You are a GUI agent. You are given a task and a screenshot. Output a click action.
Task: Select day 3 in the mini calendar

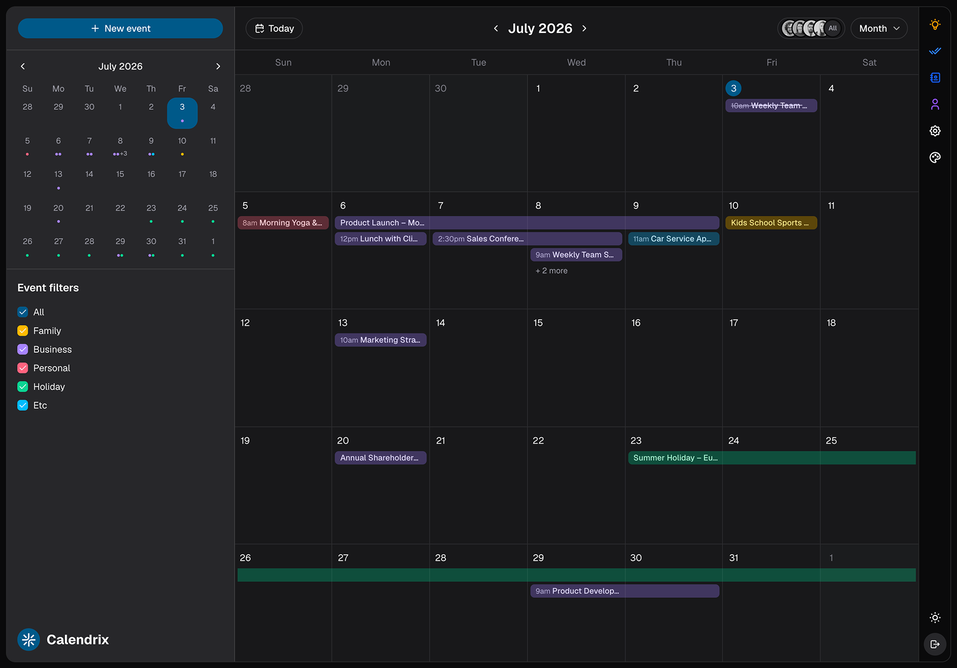182,113
